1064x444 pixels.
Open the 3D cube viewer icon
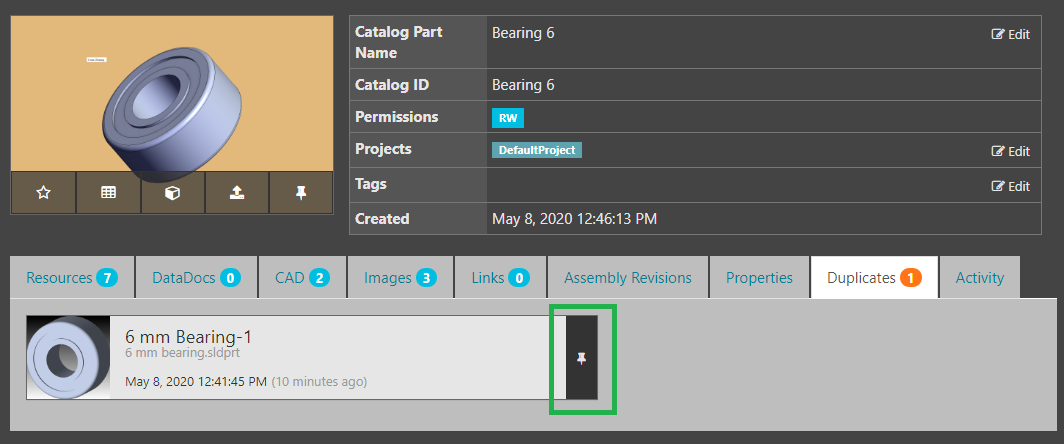click(173, 193)
